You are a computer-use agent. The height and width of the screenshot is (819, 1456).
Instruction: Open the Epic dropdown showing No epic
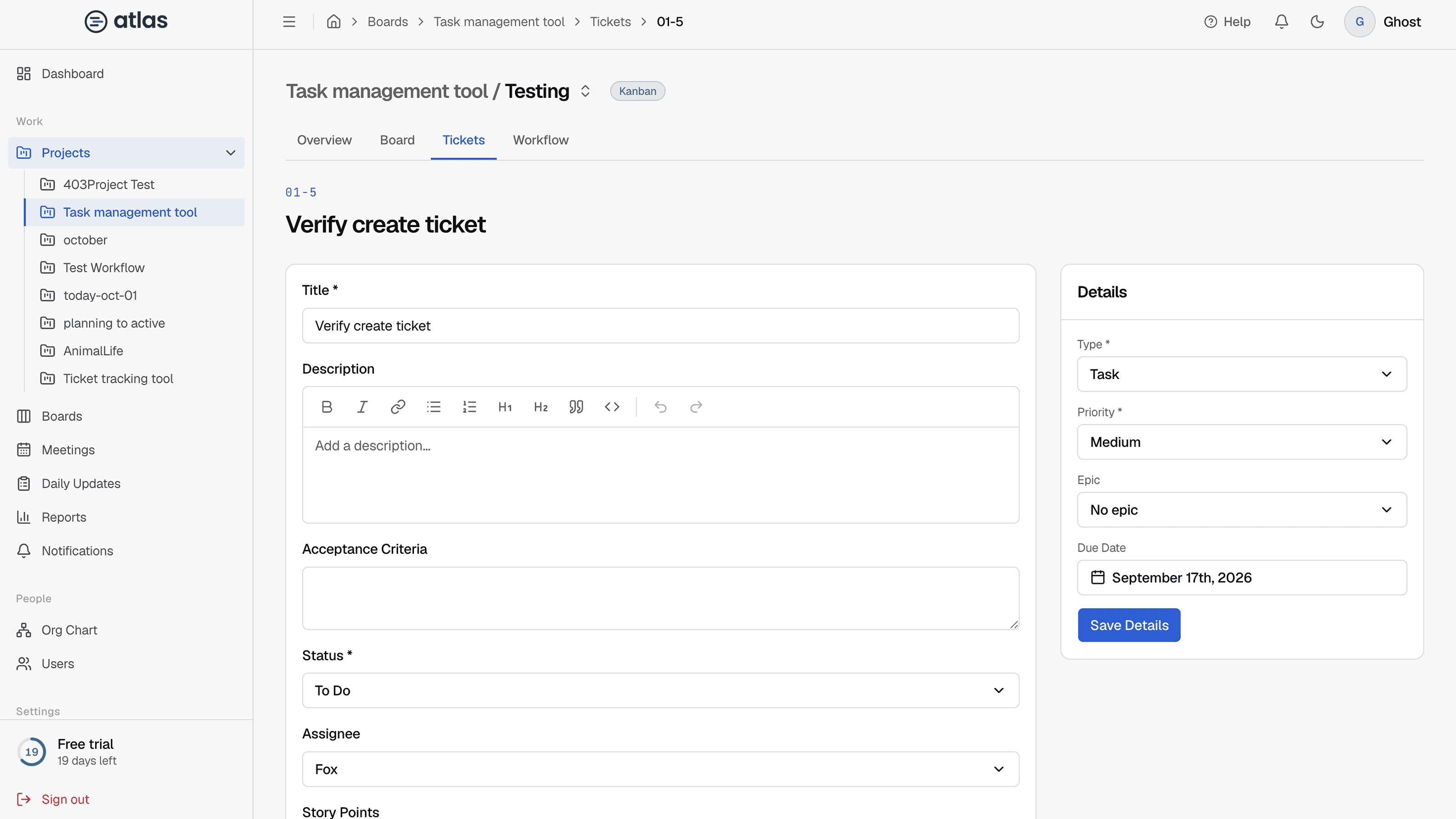(1242, 510)
